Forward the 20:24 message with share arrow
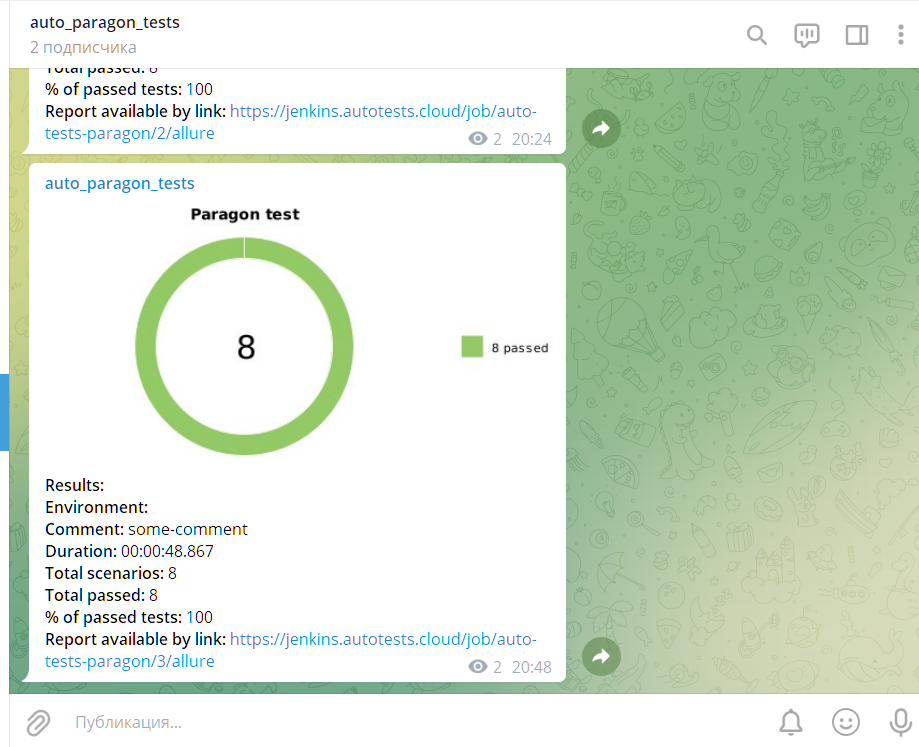Screen dimensions: 919x747 click(601, 128)
